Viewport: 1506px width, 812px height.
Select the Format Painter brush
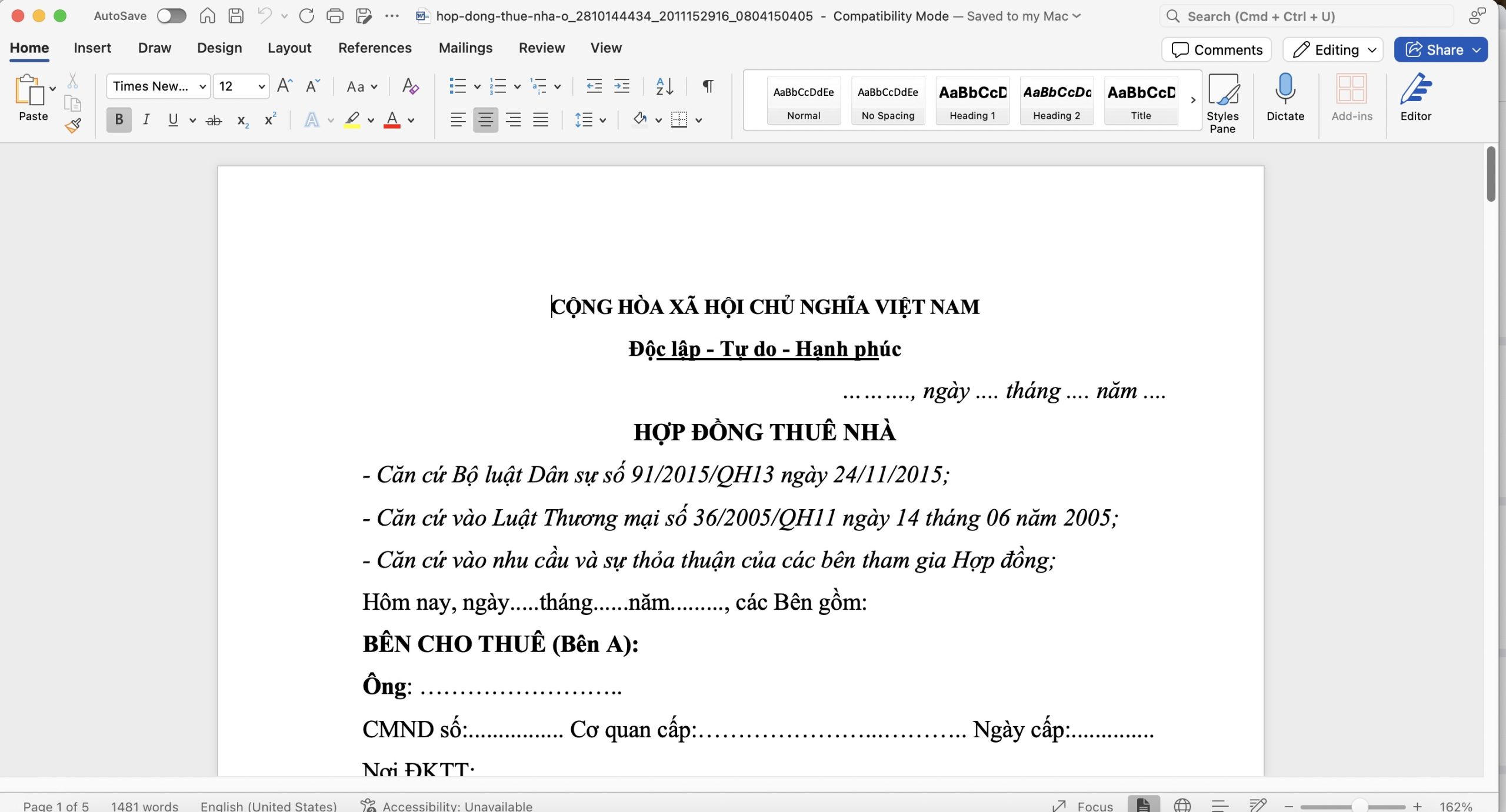(x=73, y=125)
